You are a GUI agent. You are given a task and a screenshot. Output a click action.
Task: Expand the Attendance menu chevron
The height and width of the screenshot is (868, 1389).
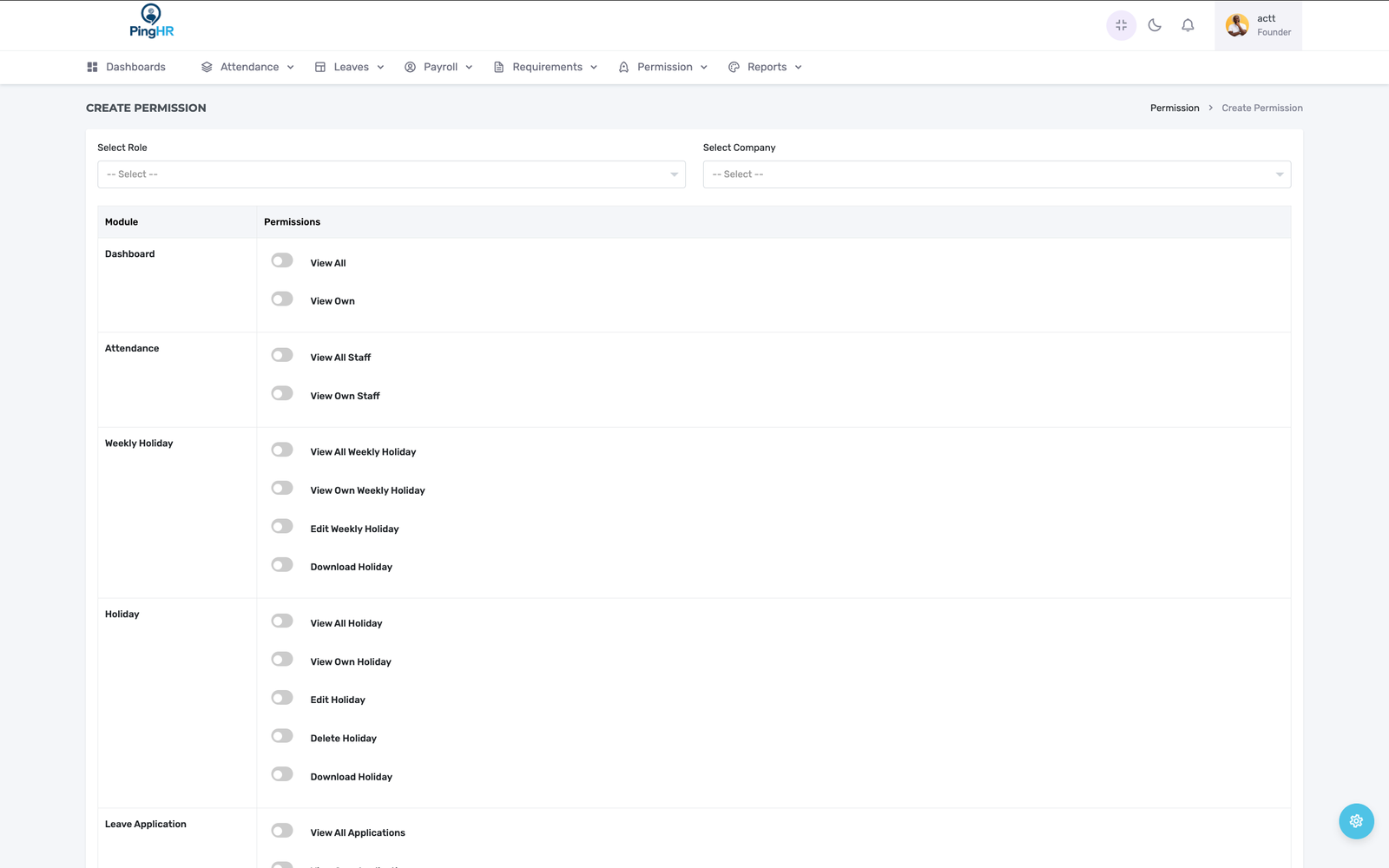291,68
